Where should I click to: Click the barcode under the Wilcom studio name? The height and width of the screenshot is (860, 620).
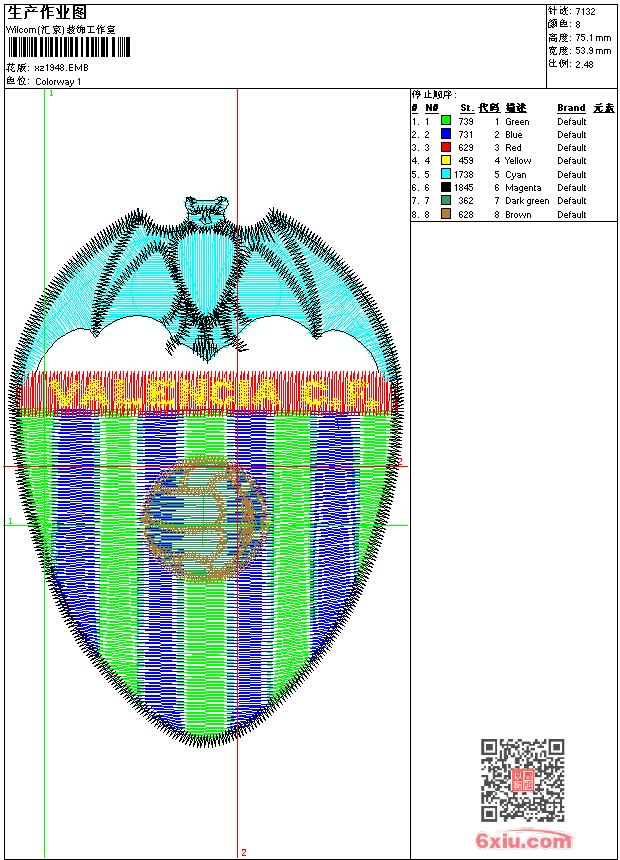[x=68, y=47]
